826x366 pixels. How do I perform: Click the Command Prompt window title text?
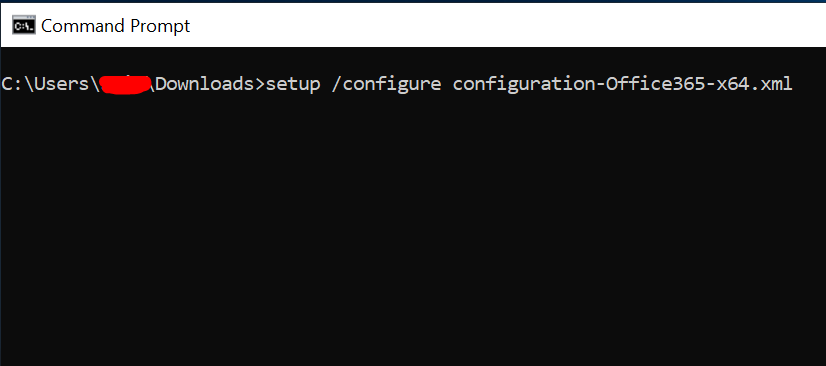pos(115,26)
